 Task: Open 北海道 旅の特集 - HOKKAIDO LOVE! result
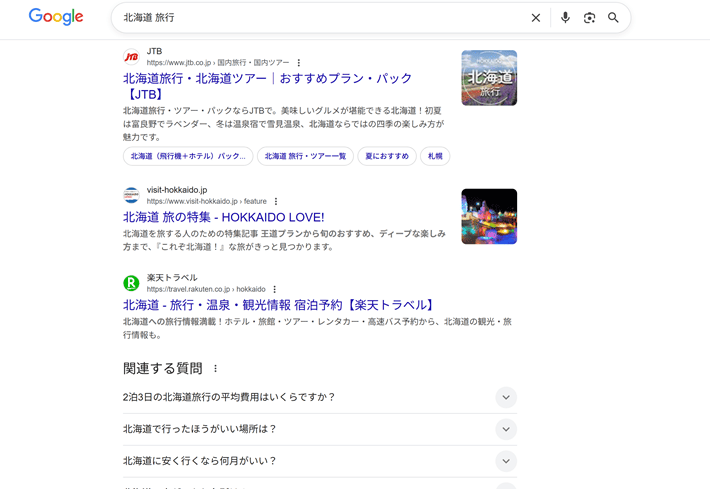click(x=224, y=217)
